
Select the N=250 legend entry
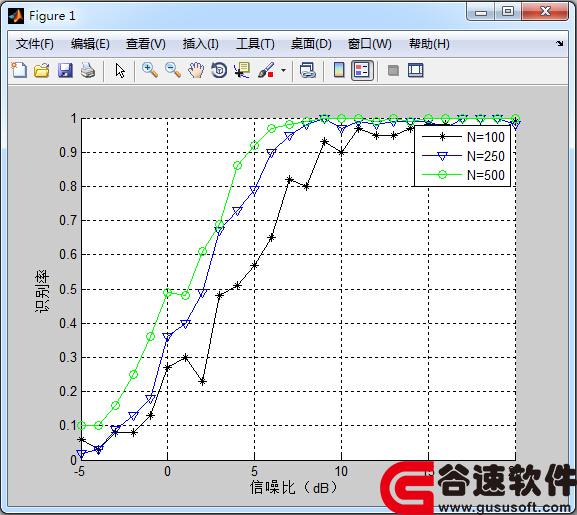click(463, 156)
